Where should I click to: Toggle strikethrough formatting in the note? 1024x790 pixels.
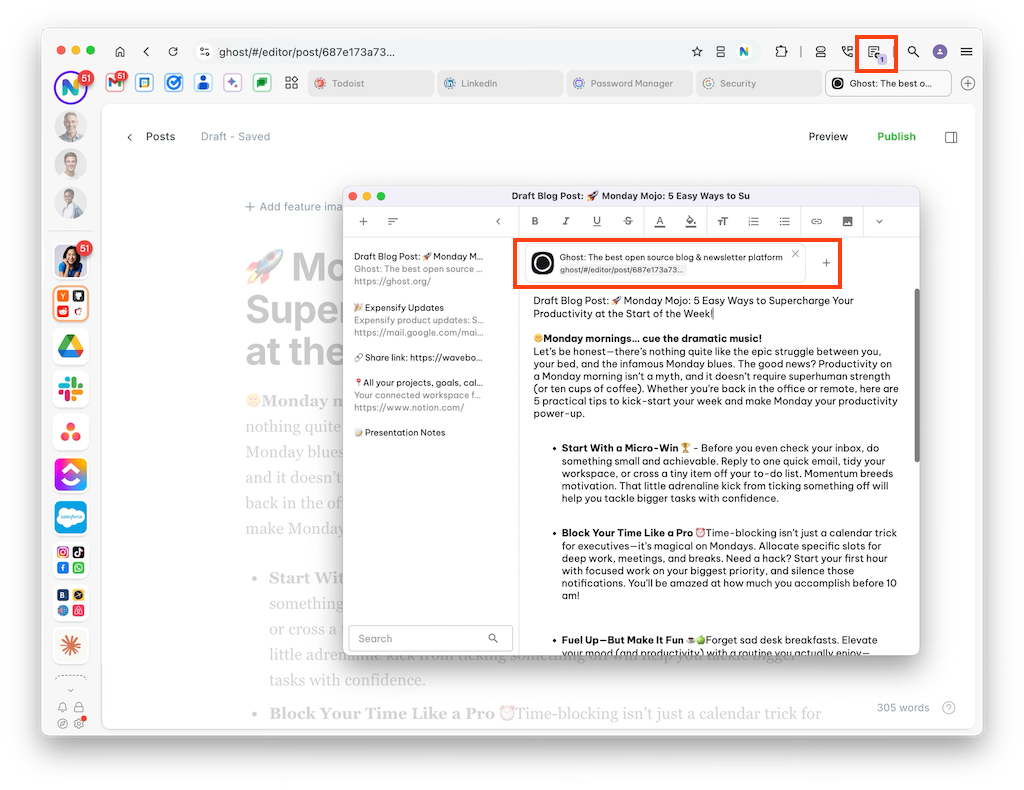point(628,221)
